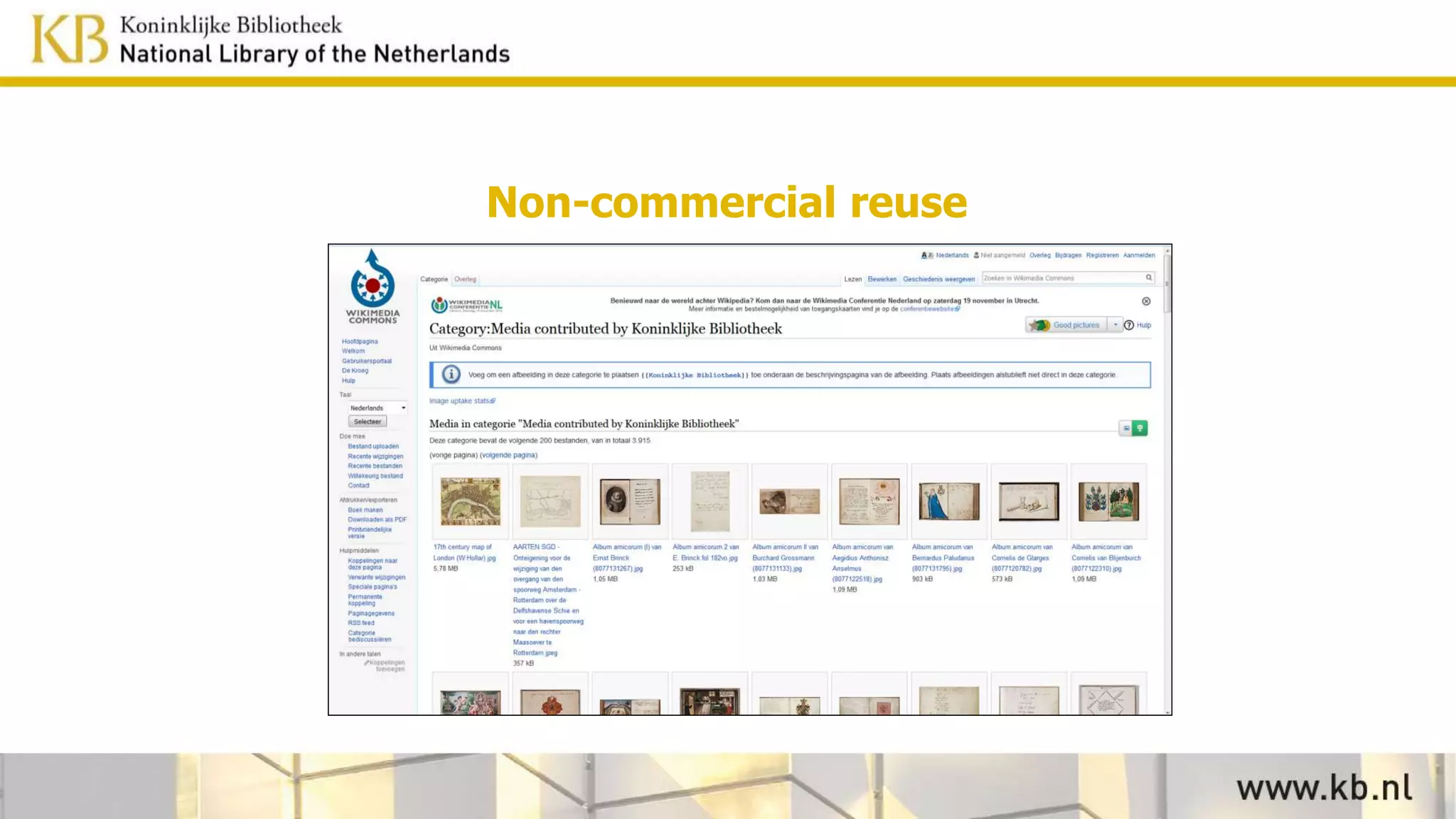Image resolution: width=1456 pixels, height=819 pixels.
Task: Click the Good pictures button
Action: (1066, 325)
